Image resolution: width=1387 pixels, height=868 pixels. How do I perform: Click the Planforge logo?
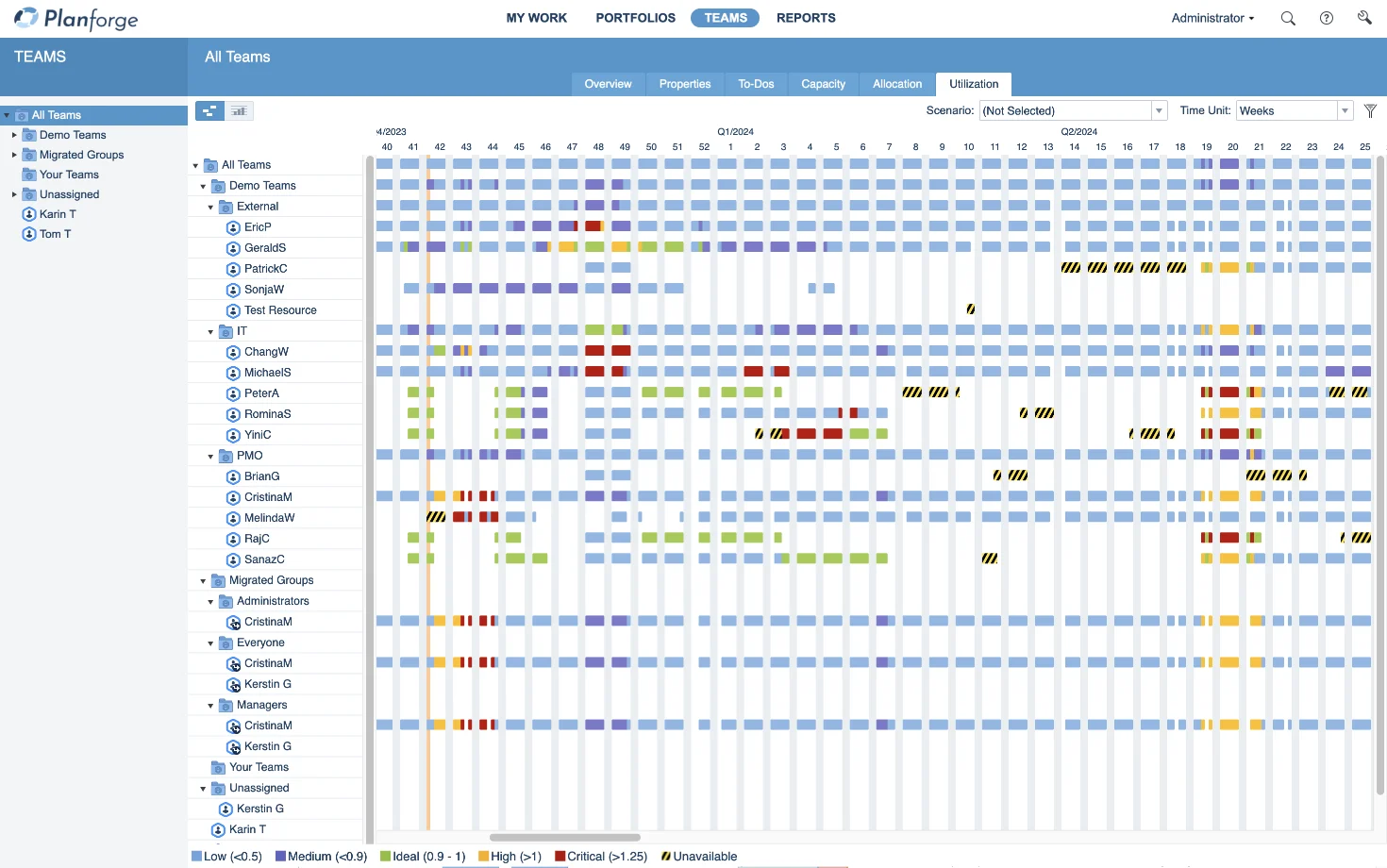pos(75,18)
